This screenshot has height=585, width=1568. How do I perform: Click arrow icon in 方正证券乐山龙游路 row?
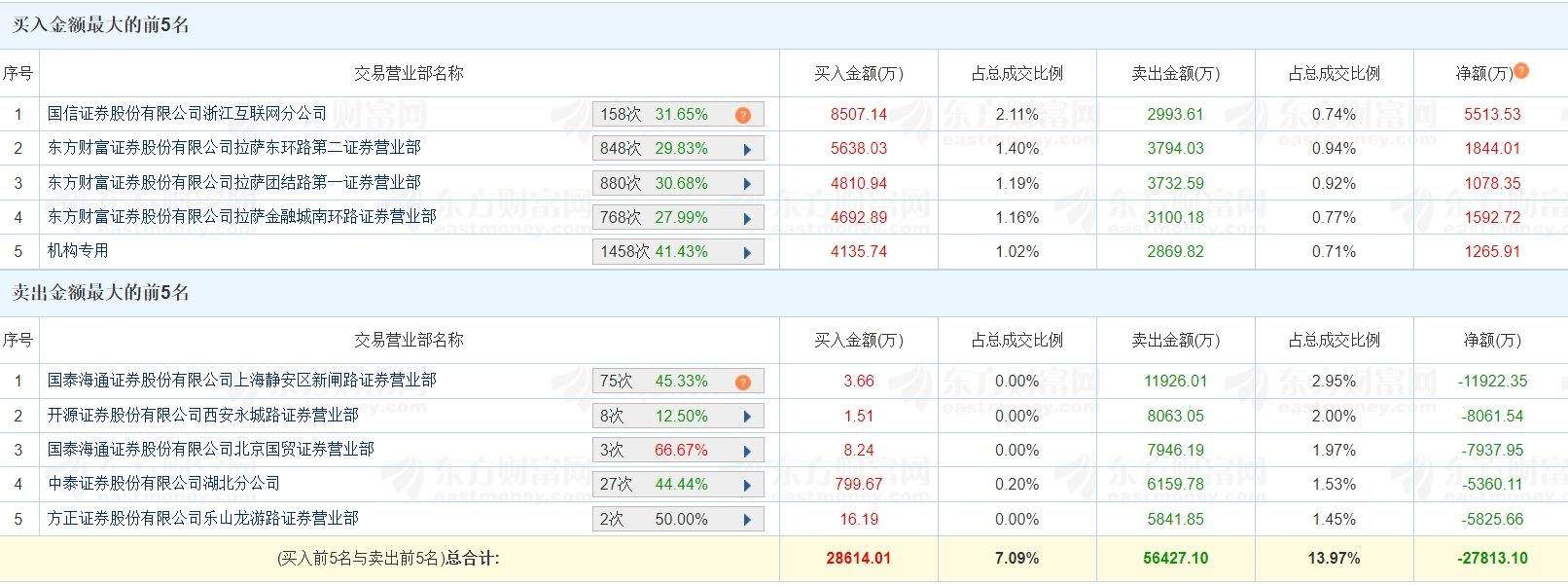[x=747, y=520]
